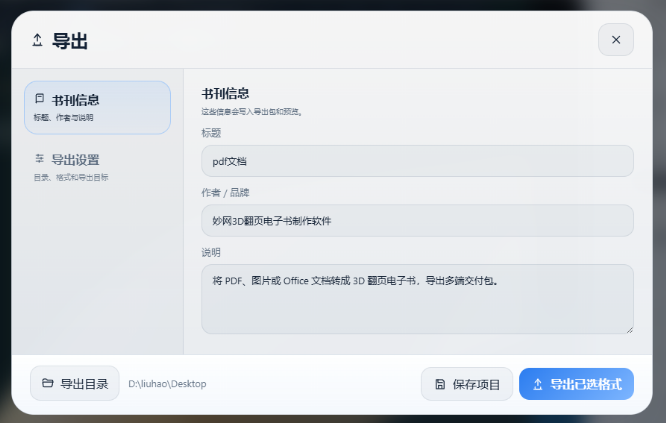Click the 保存项目 button
Image resolution: width=666 pixels, height=423 pixels.
pos(467,384)
